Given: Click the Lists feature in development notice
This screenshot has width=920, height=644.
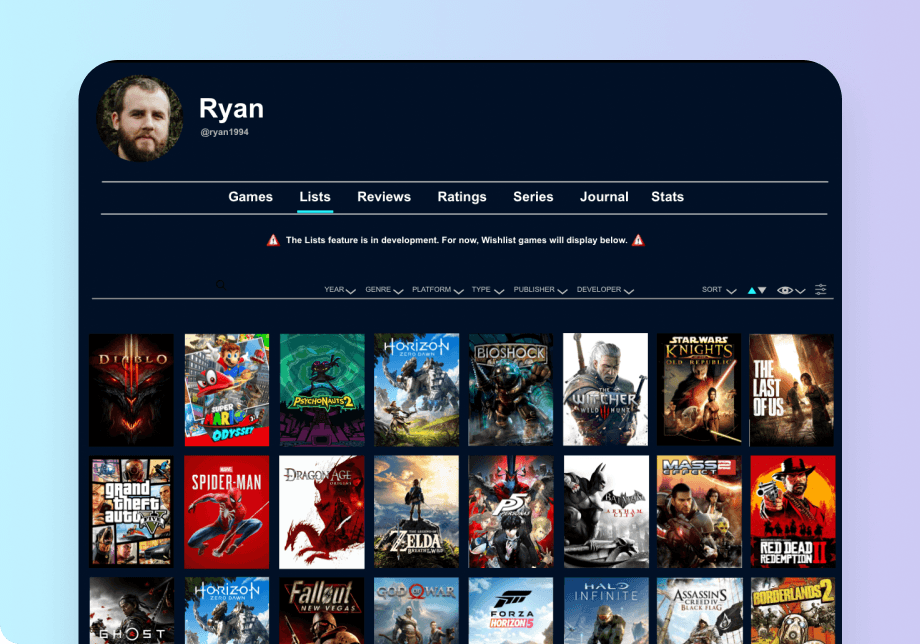Looking at the screenshot, I should click(x=456, y=240).
